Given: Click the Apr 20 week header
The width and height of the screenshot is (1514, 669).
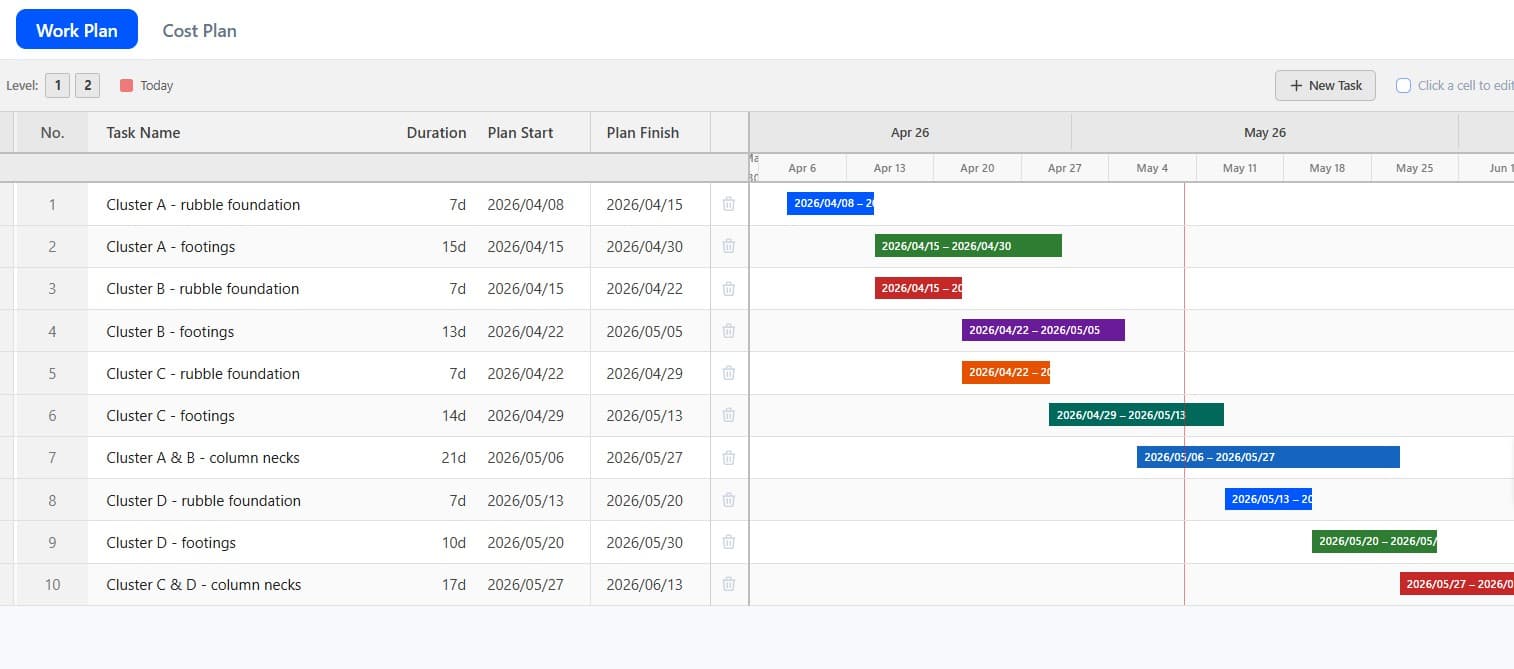Looking at the screenshot, I should tap(977, 168).
